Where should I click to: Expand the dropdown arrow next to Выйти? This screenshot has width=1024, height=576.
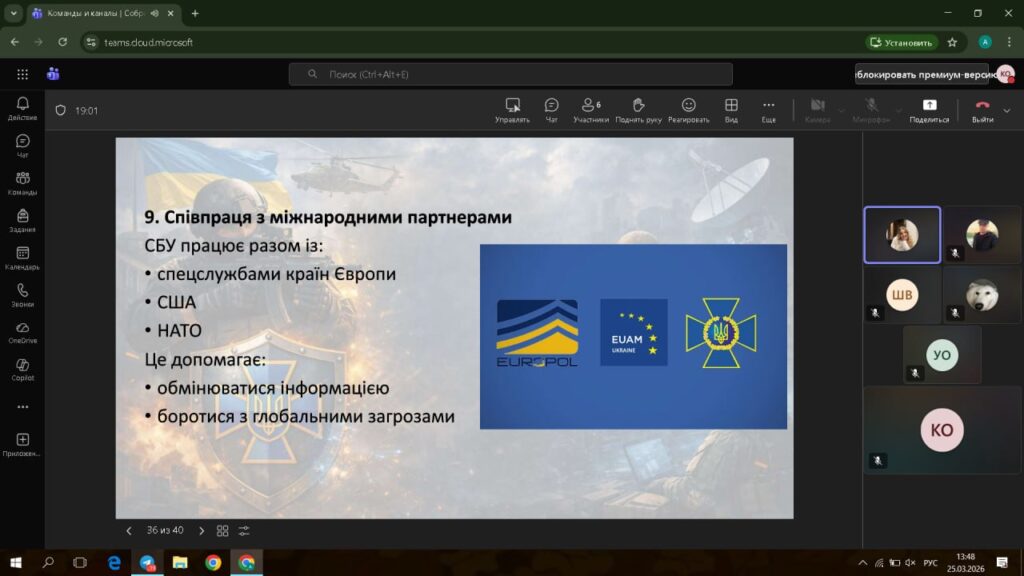pyautogui.click(x=1009, y=110)
